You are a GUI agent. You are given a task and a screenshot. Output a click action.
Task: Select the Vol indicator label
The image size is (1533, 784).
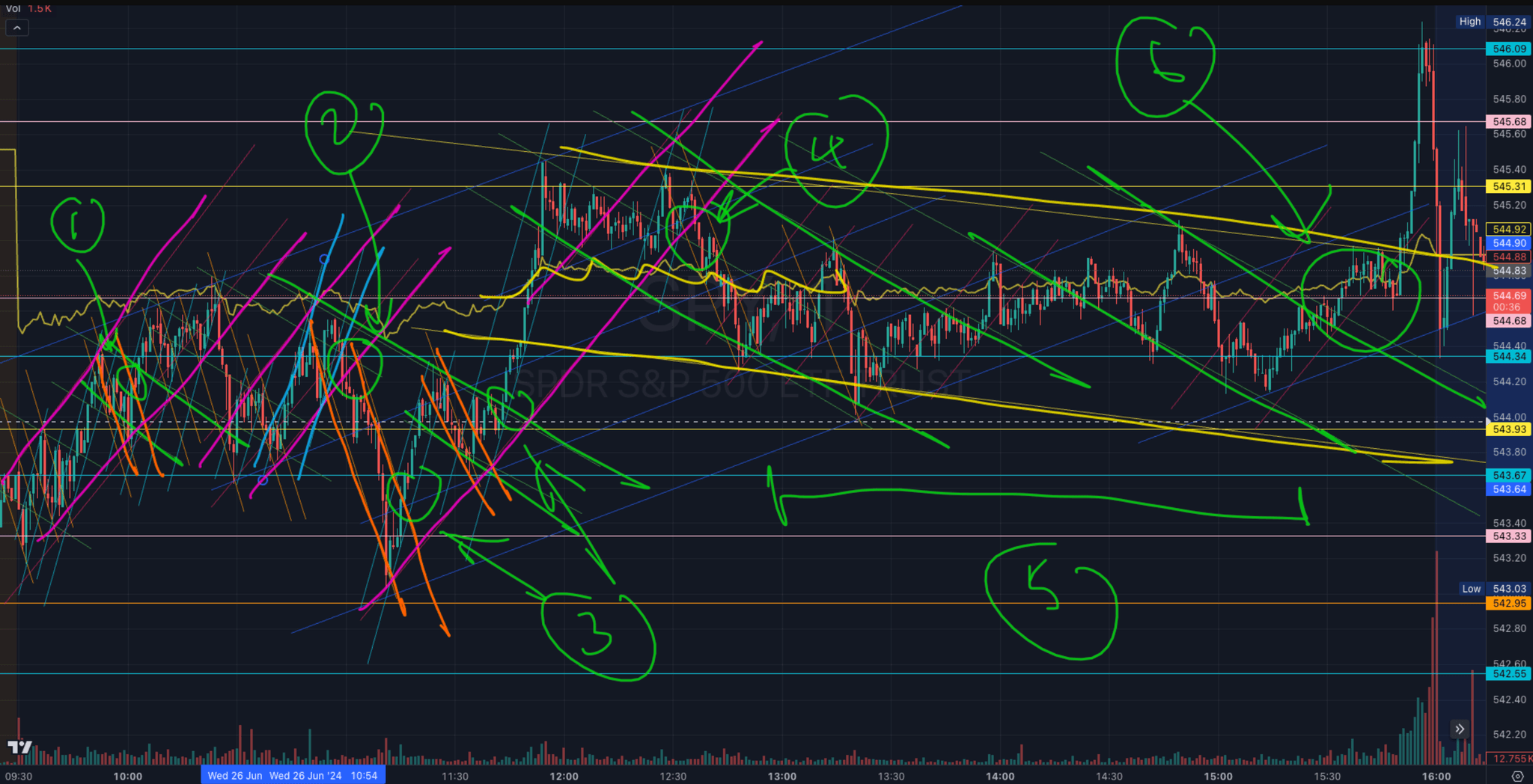[13, 8]
